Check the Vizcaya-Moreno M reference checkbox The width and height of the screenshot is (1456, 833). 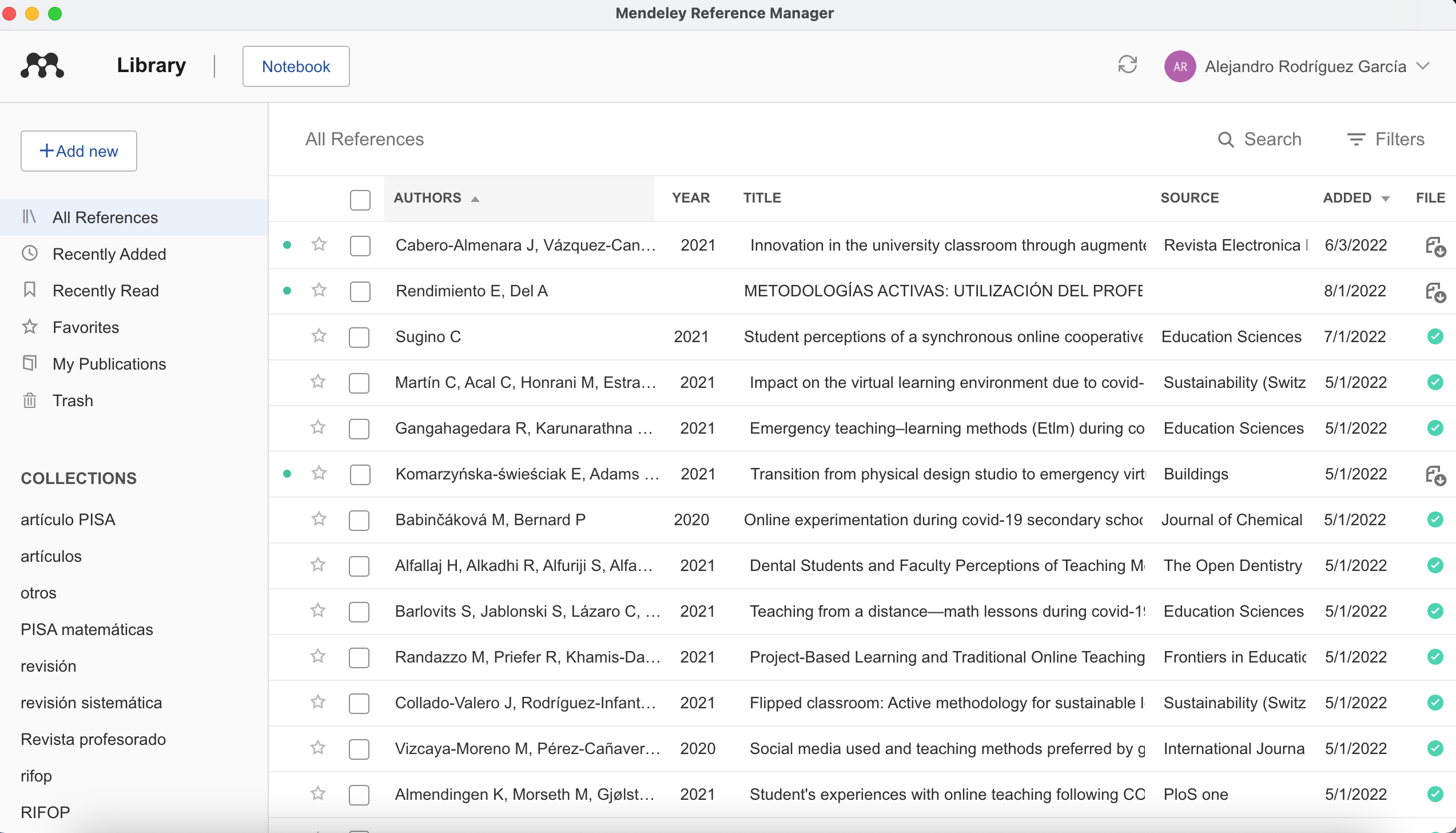(359, 749)
